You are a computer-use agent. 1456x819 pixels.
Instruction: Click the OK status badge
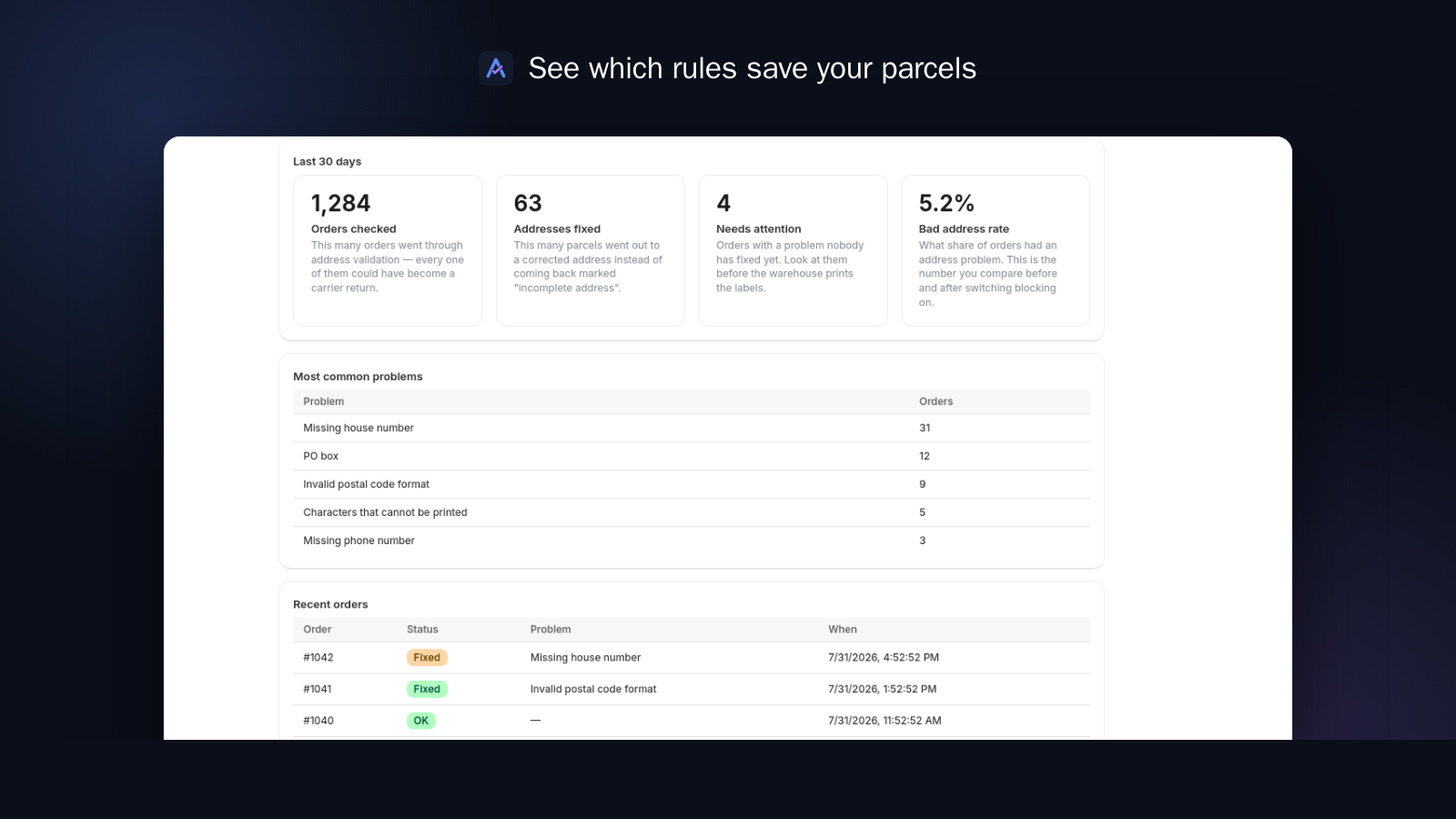(x=421, y=721)
